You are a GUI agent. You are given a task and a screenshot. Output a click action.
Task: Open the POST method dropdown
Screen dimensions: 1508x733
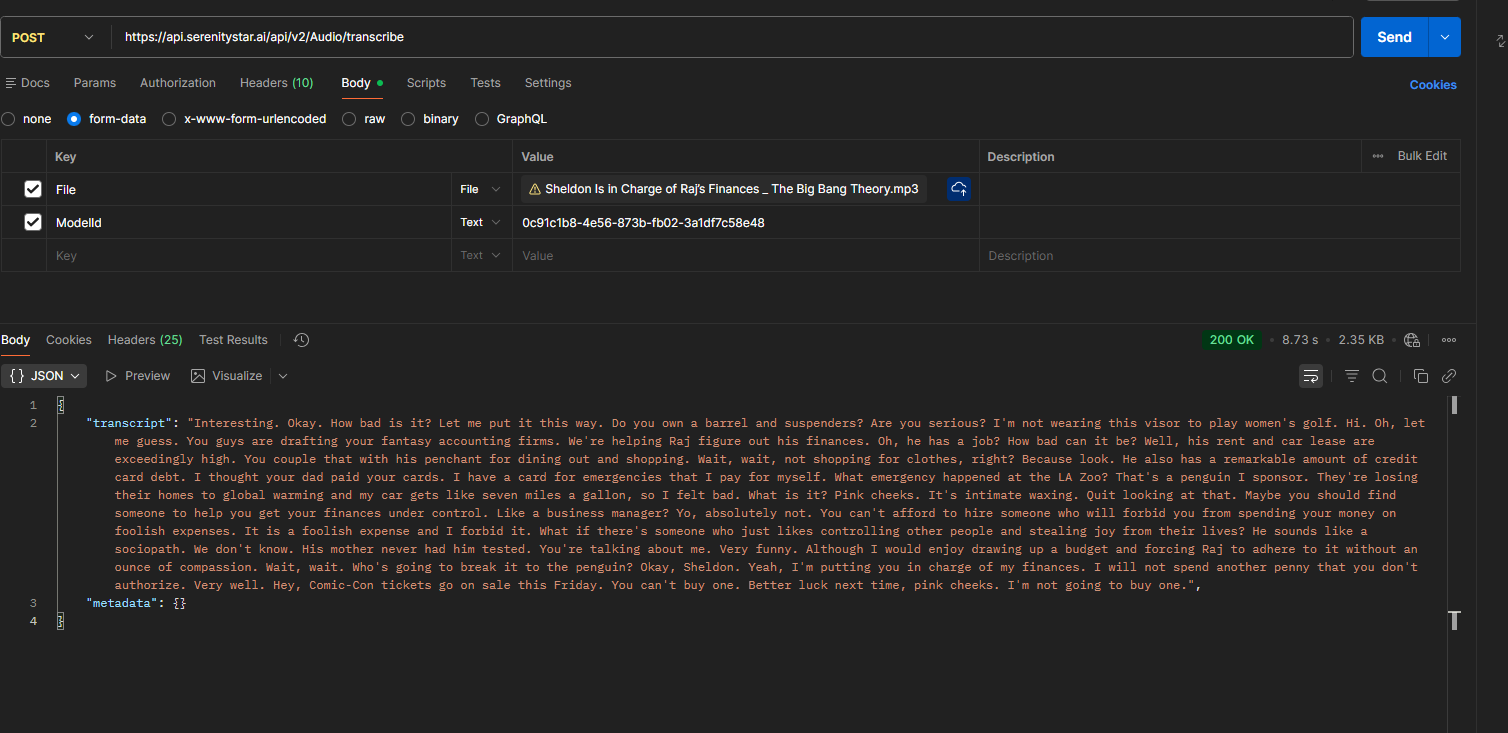pyautogui.click(x=53, y=37)
